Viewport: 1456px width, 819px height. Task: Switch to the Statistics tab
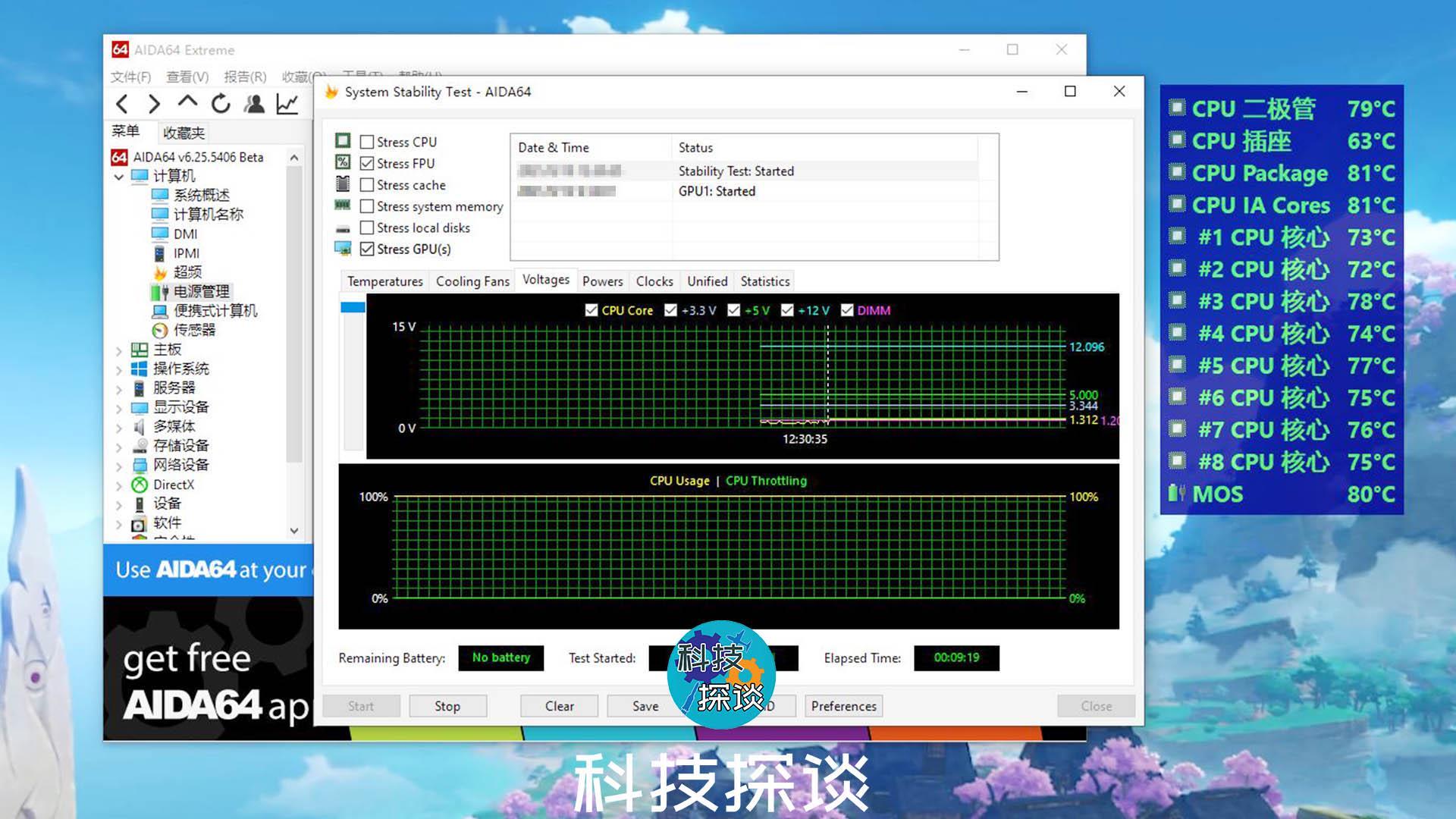[x=762, y=281]
